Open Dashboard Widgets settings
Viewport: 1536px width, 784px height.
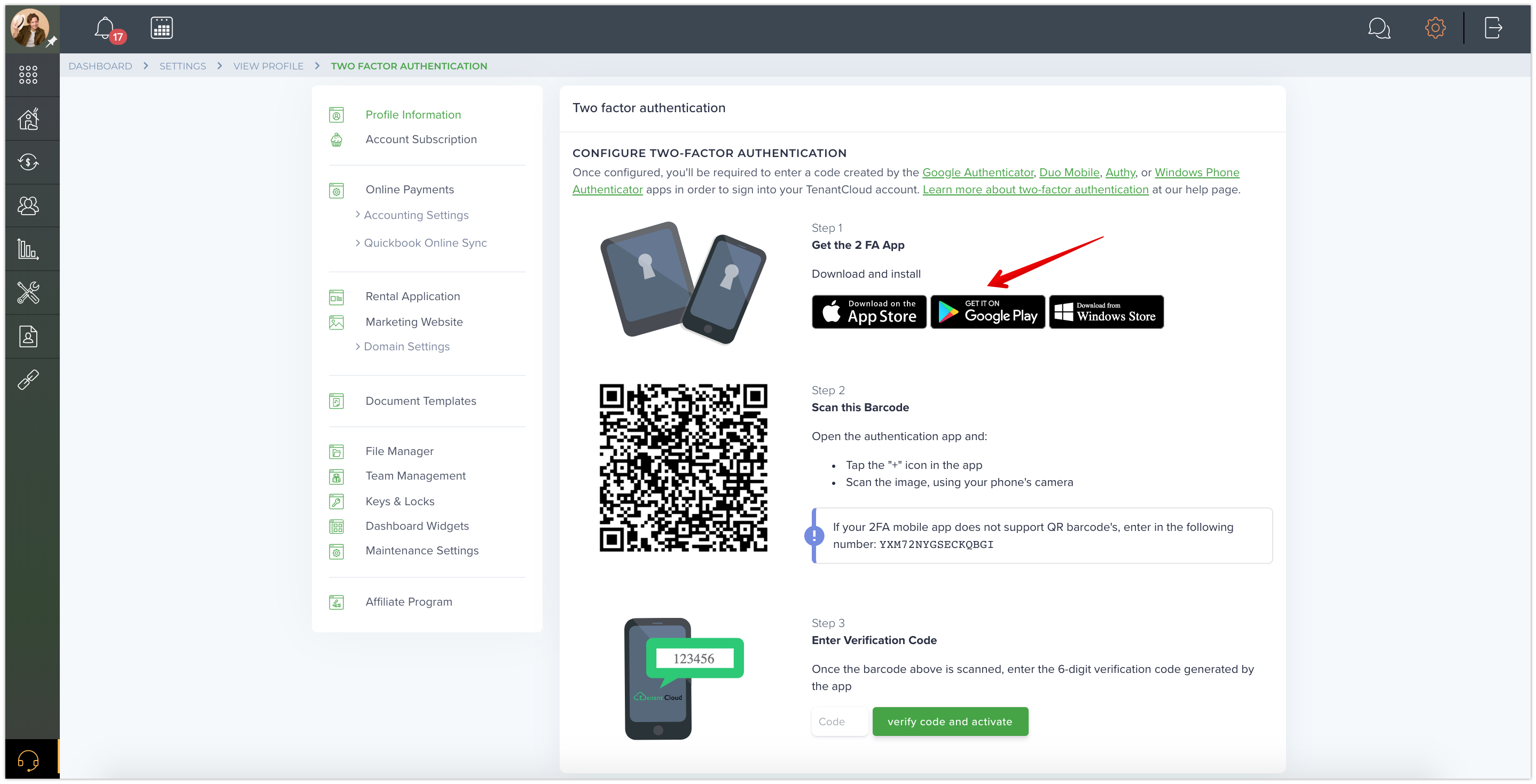[x=417, y=526]
